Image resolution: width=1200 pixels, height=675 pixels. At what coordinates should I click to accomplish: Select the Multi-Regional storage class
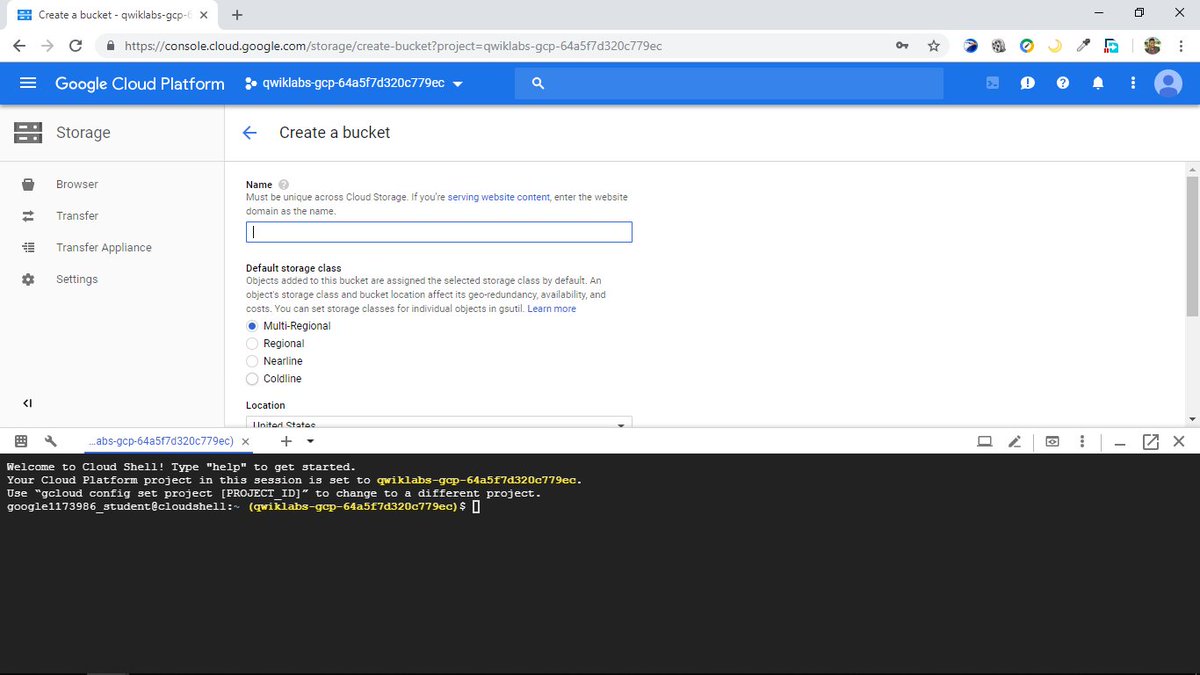tap(252, 326)
